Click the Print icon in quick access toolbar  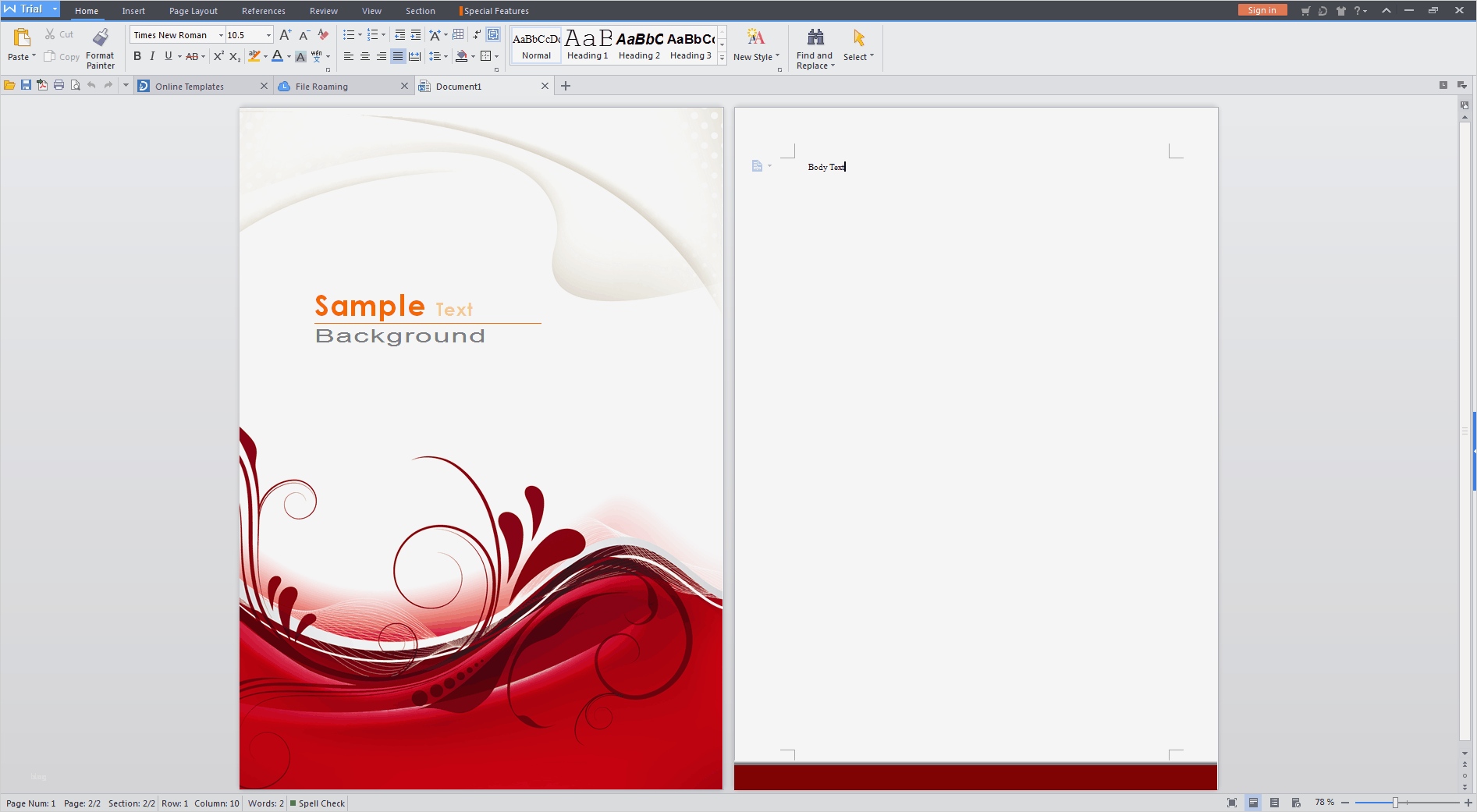click(x=59, y=86)
